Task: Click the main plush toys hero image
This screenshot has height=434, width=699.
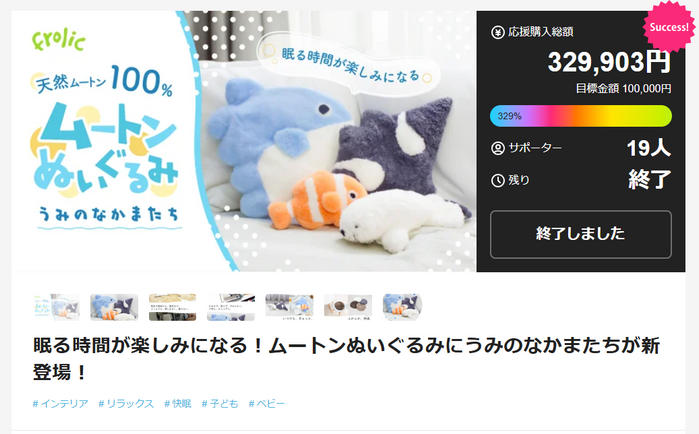Action: coord(244,141)
